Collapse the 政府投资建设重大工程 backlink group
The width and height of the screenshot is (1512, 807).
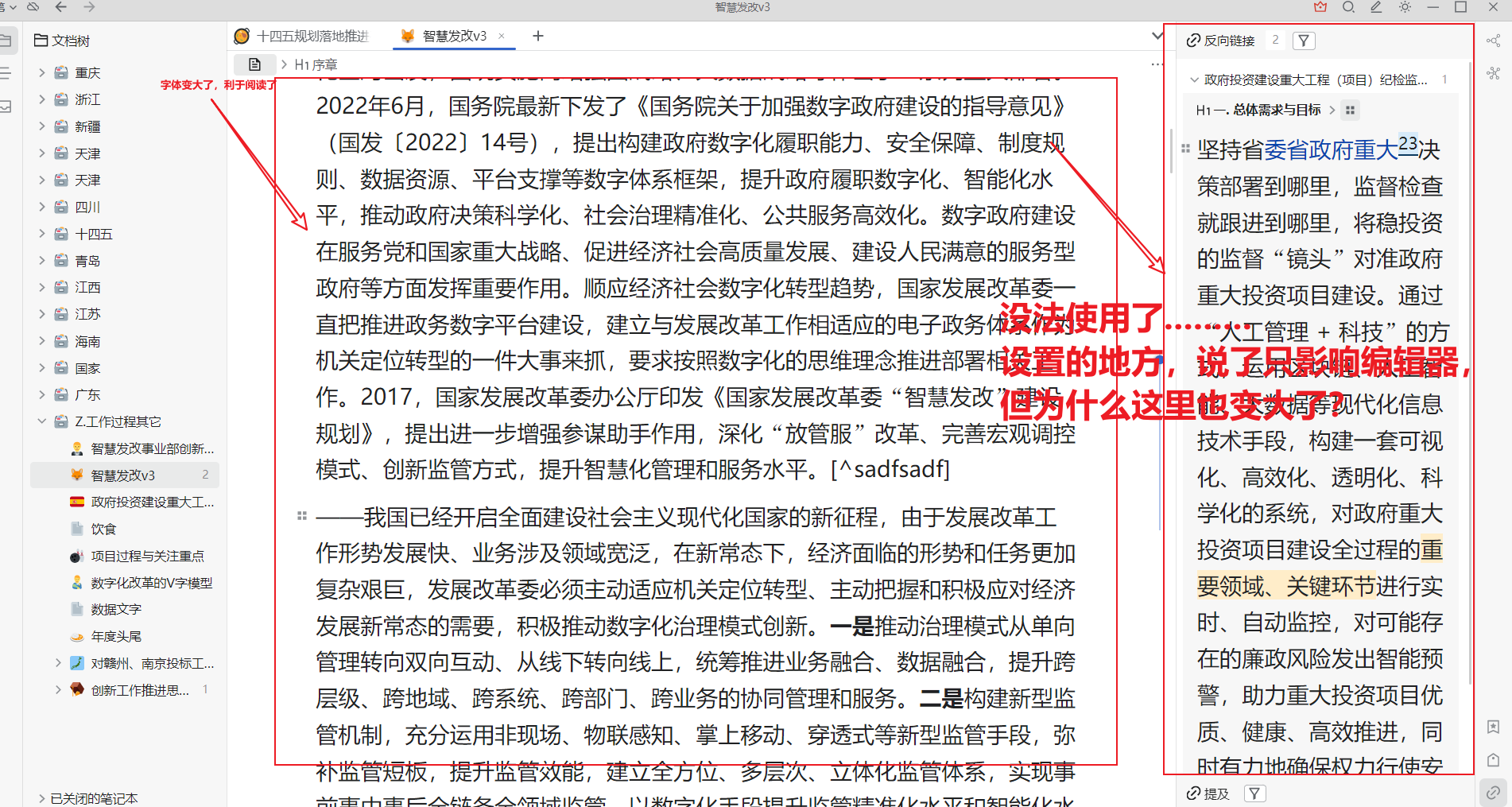pyautogui.click(x=1194, y=80)
